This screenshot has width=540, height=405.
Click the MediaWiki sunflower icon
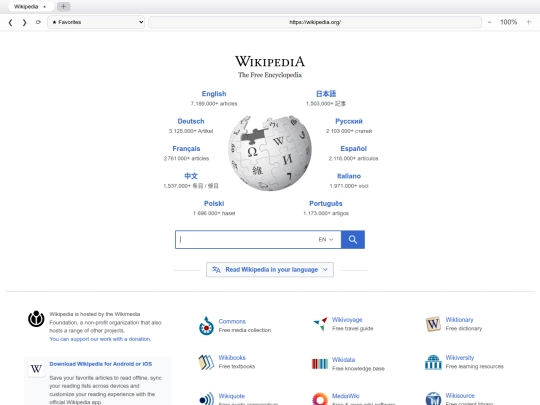pyautogui.click(x=320, y=399)
